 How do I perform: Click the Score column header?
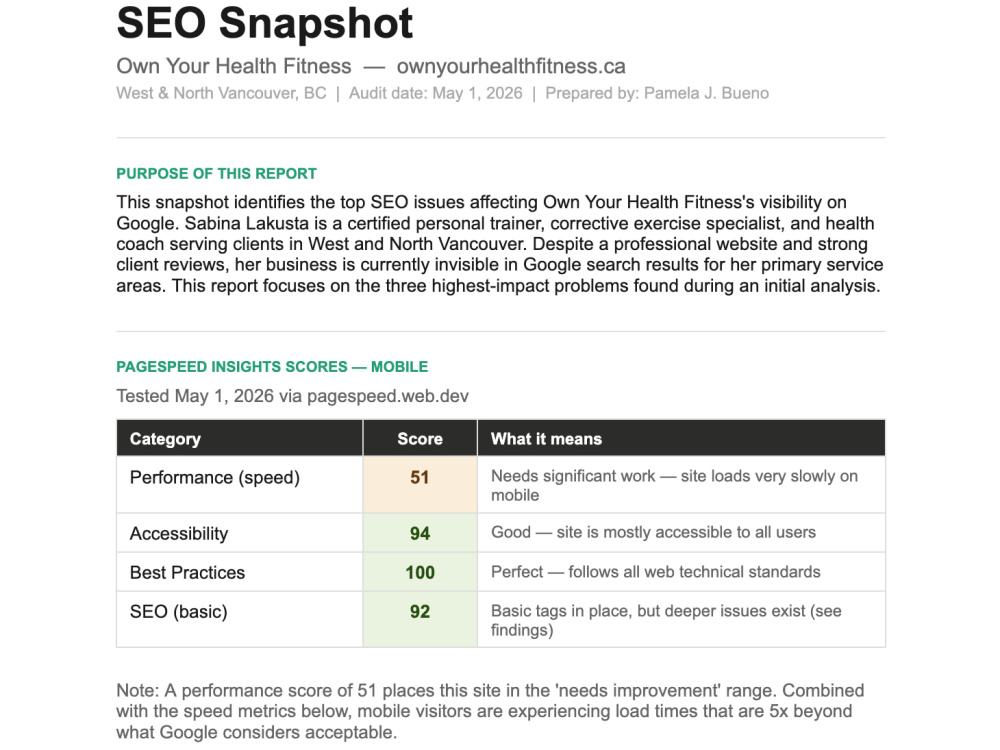point(420,438)
